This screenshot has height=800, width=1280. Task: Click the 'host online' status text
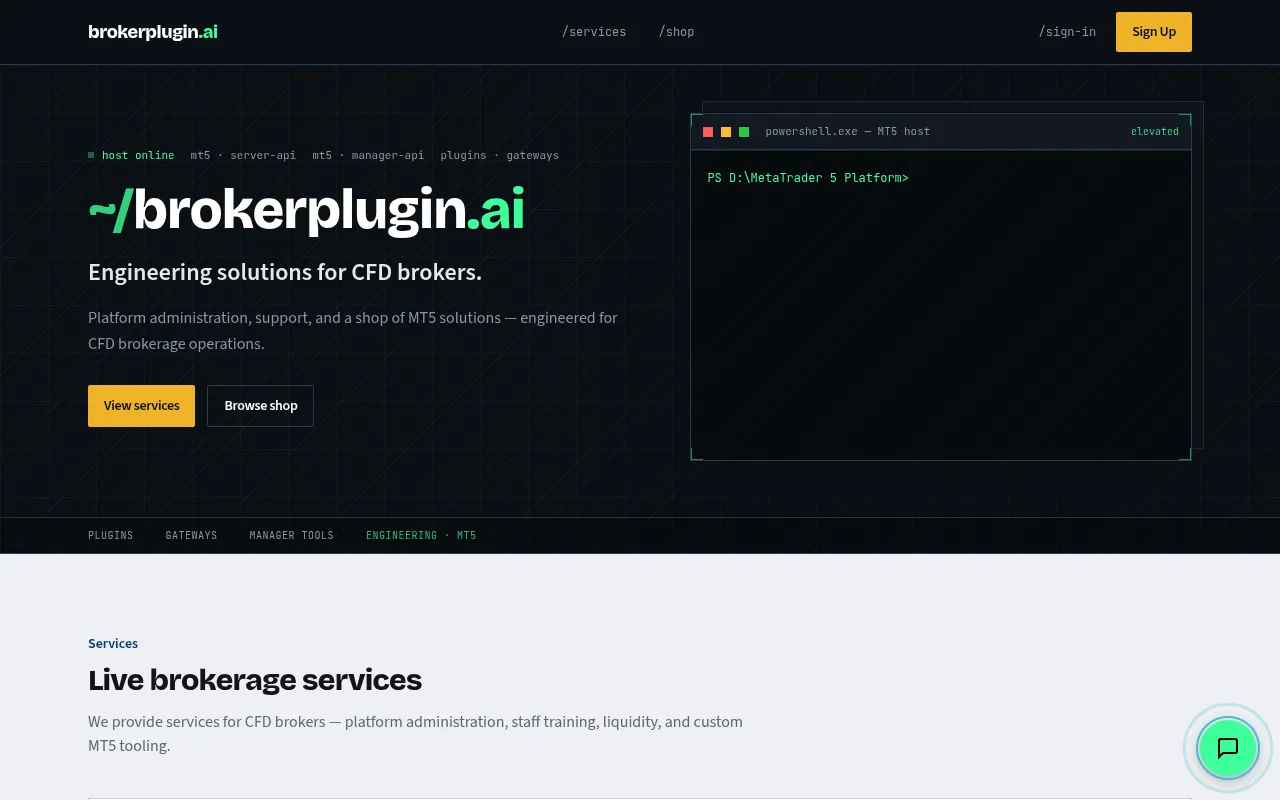tap(138, 156)
